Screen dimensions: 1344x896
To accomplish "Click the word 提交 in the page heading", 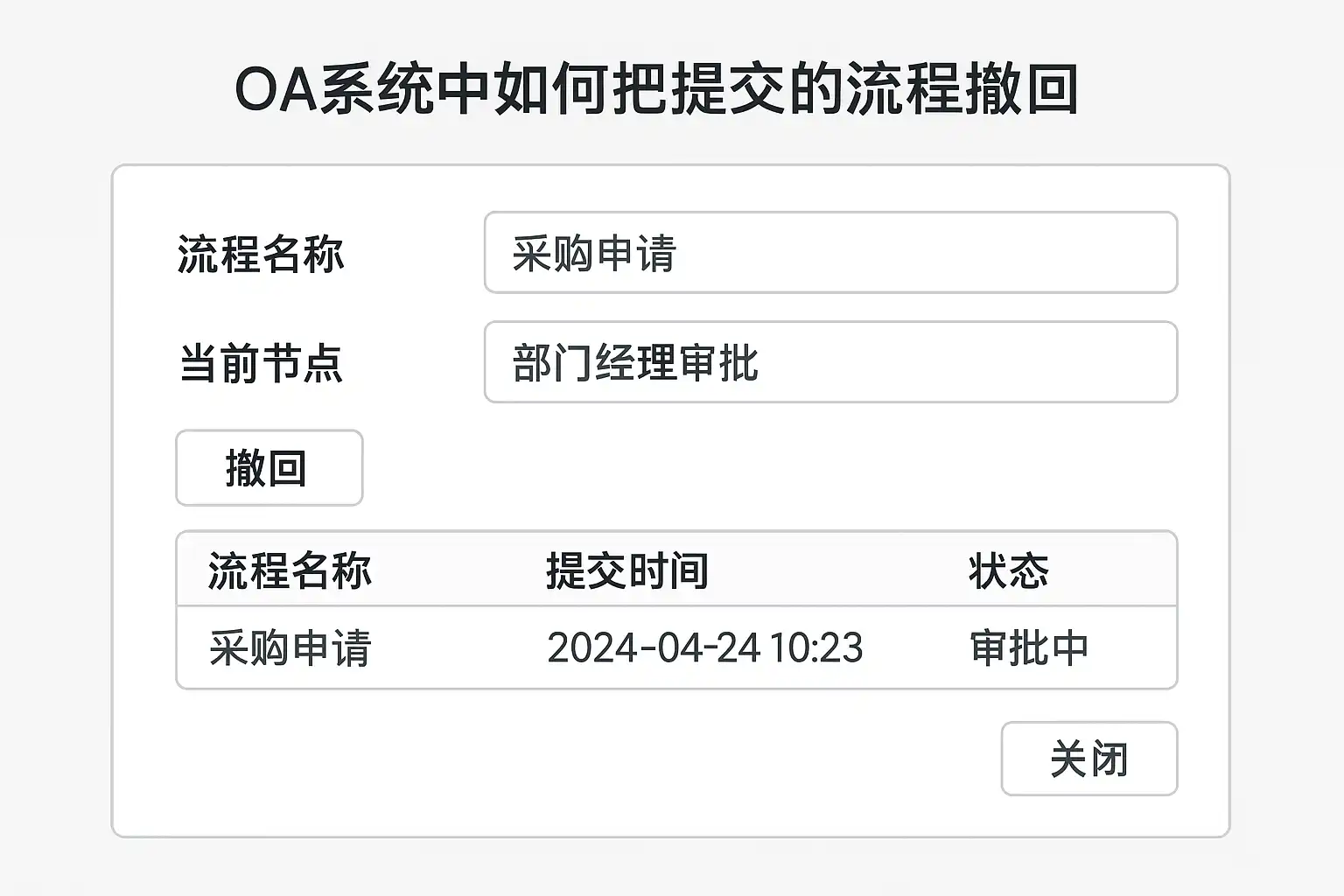I will click(x=728, y=89).
